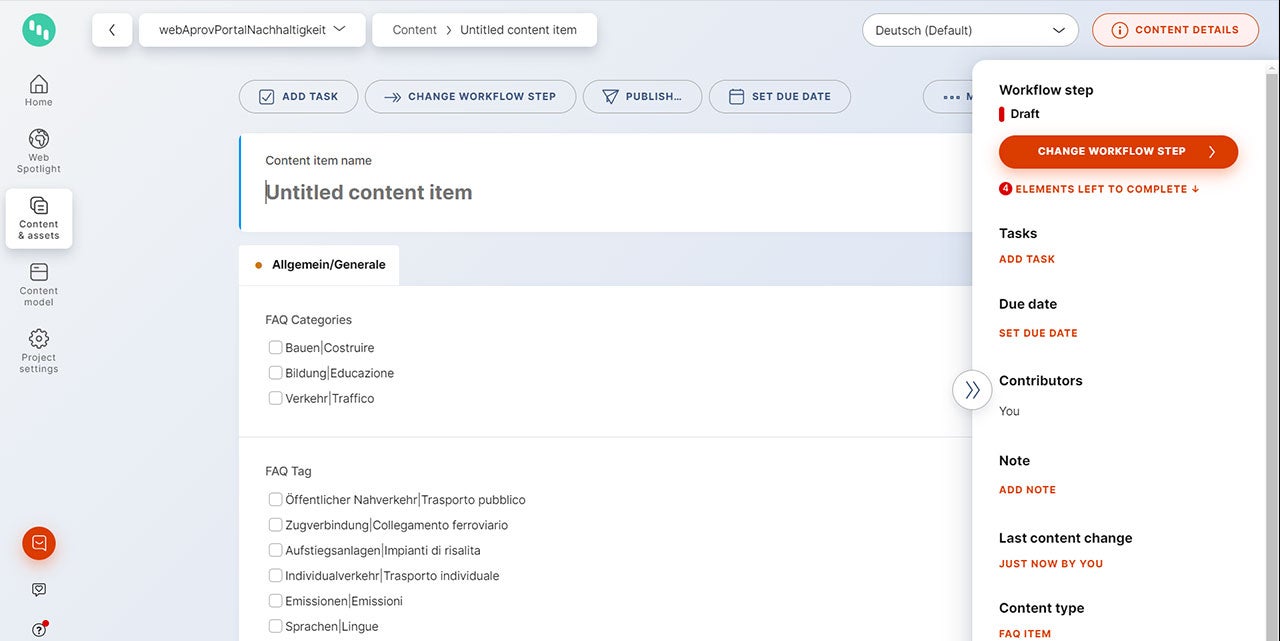This screenshot has width=1280, height=641.
Task: Click the orange inbox icon button
Action: pos(39,543)
